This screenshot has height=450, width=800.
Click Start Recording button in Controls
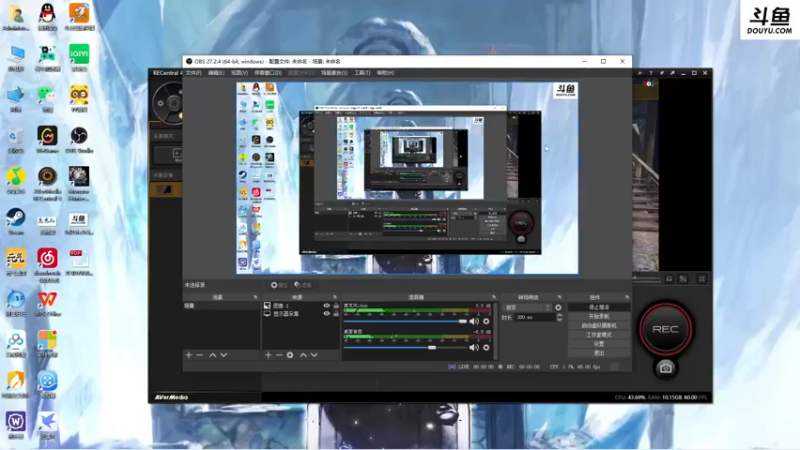(x=599, y=316)
